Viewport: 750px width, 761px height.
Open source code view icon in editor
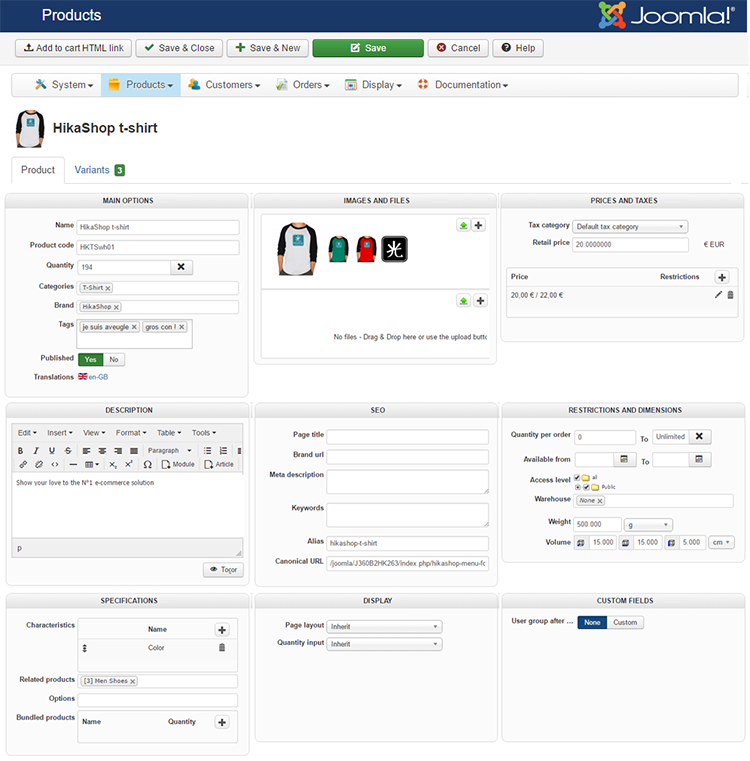(x=55, y=464)
